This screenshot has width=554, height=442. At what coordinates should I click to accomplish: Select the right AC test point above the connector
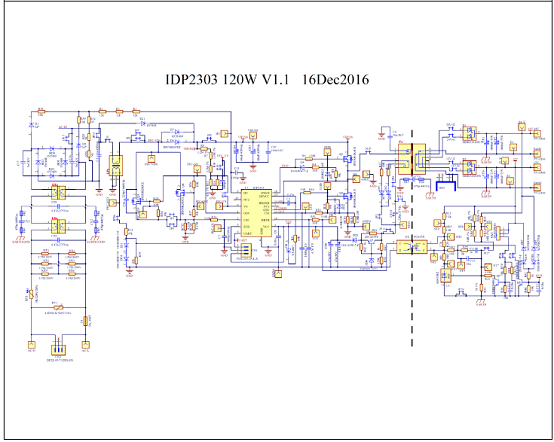point(86,344)
